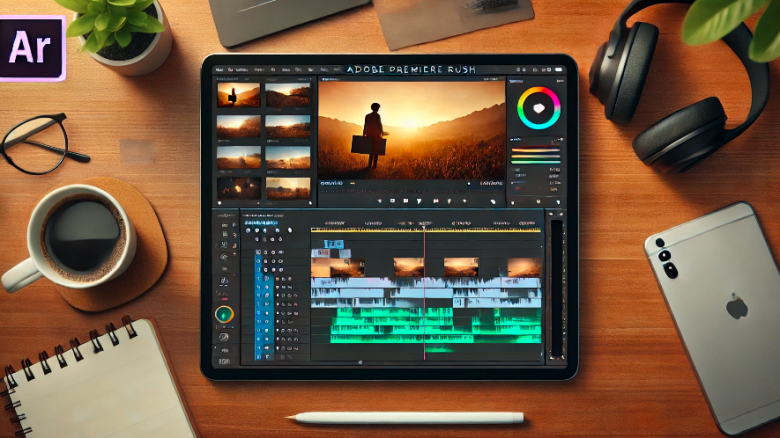This screenshot has width=780, height=438.
Task: Select the pink clip below the title clip
Action: pyautogui.click(x=320, y=253)
